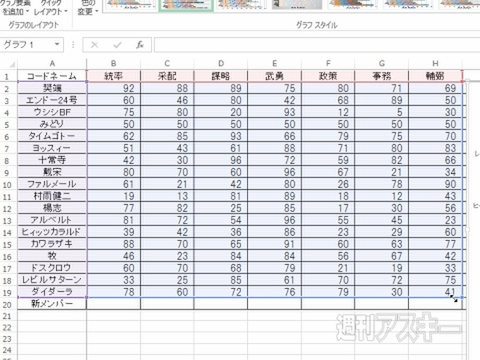Select column G header
480x360 pixels.
(x=382, y=63)
